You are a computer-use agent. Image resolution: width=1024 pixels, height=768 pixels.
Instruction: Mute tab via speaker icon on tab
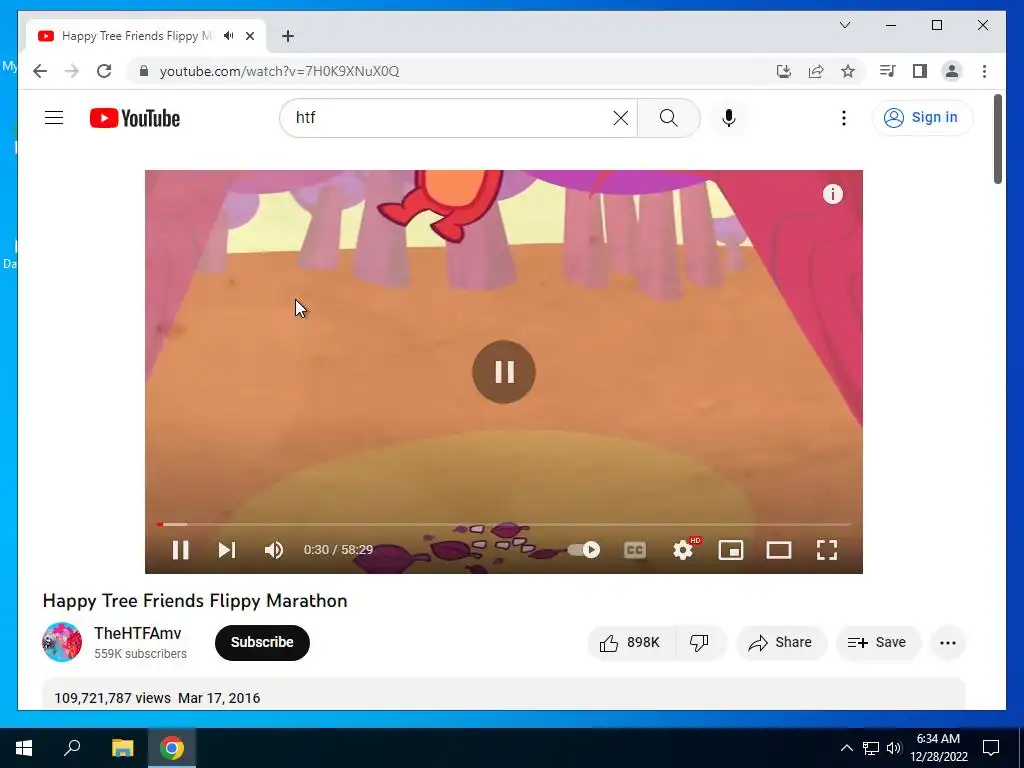[x=228, y=36]
